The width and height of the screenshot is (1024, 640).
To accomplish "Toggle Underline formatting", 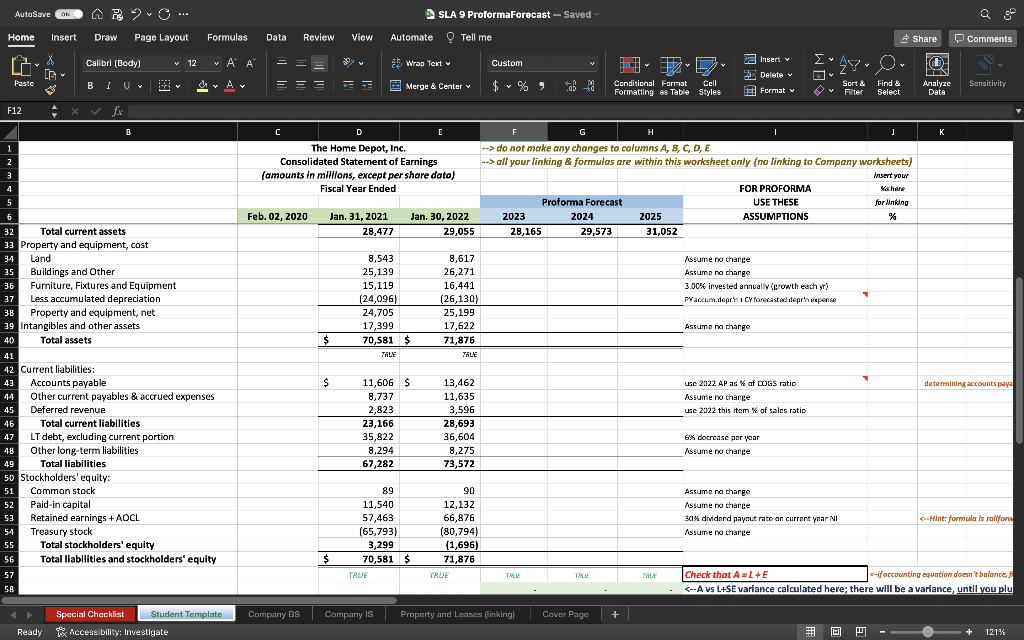I will 125,86.
